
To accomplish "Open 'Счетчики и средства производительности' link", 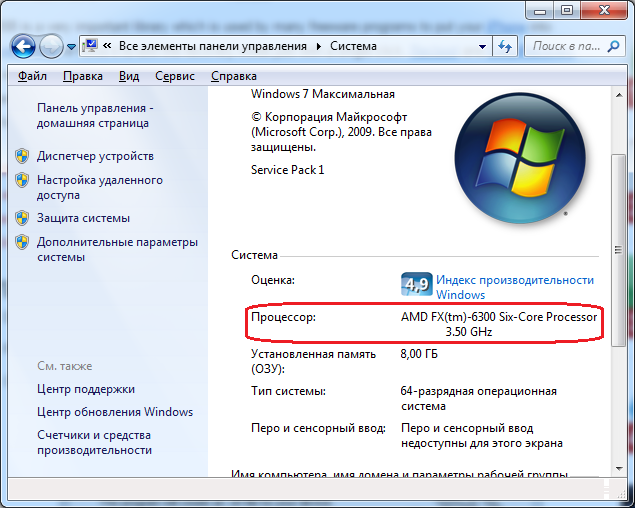I will pyautogui.click(x=94, y=442).
